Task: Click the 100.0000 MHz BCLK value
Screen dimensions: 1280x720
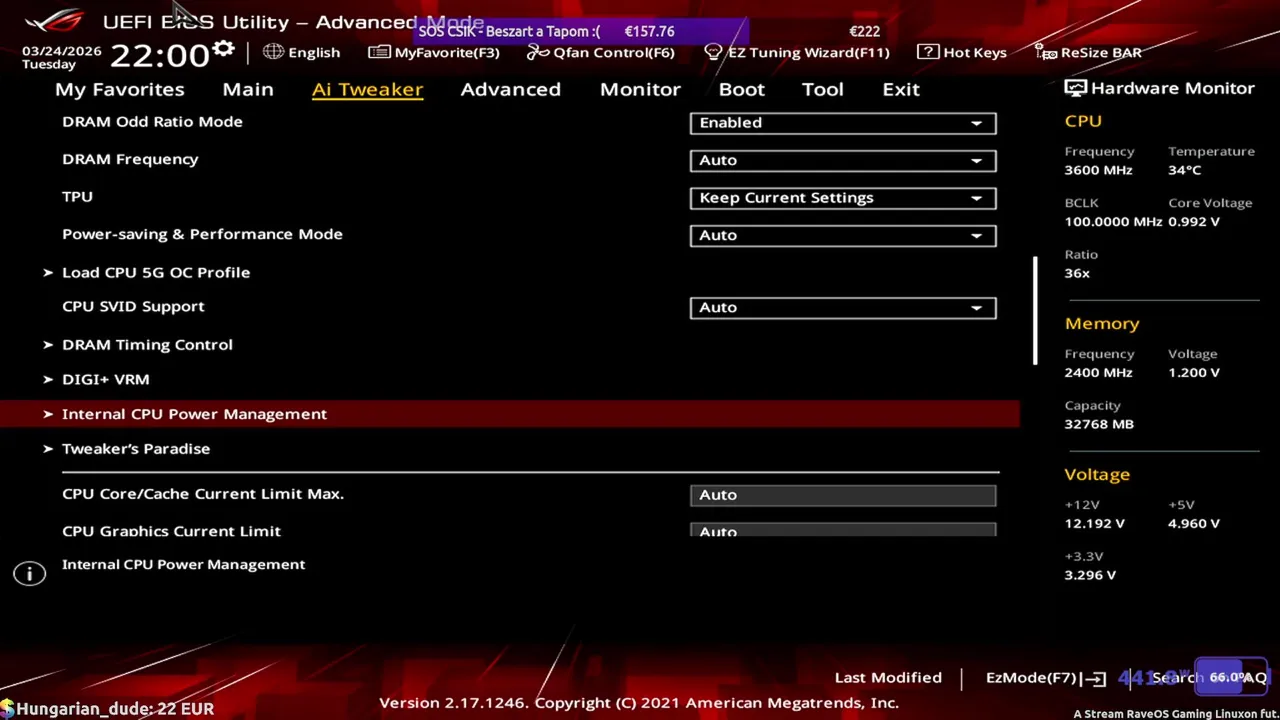Action: click(1113, 221)
